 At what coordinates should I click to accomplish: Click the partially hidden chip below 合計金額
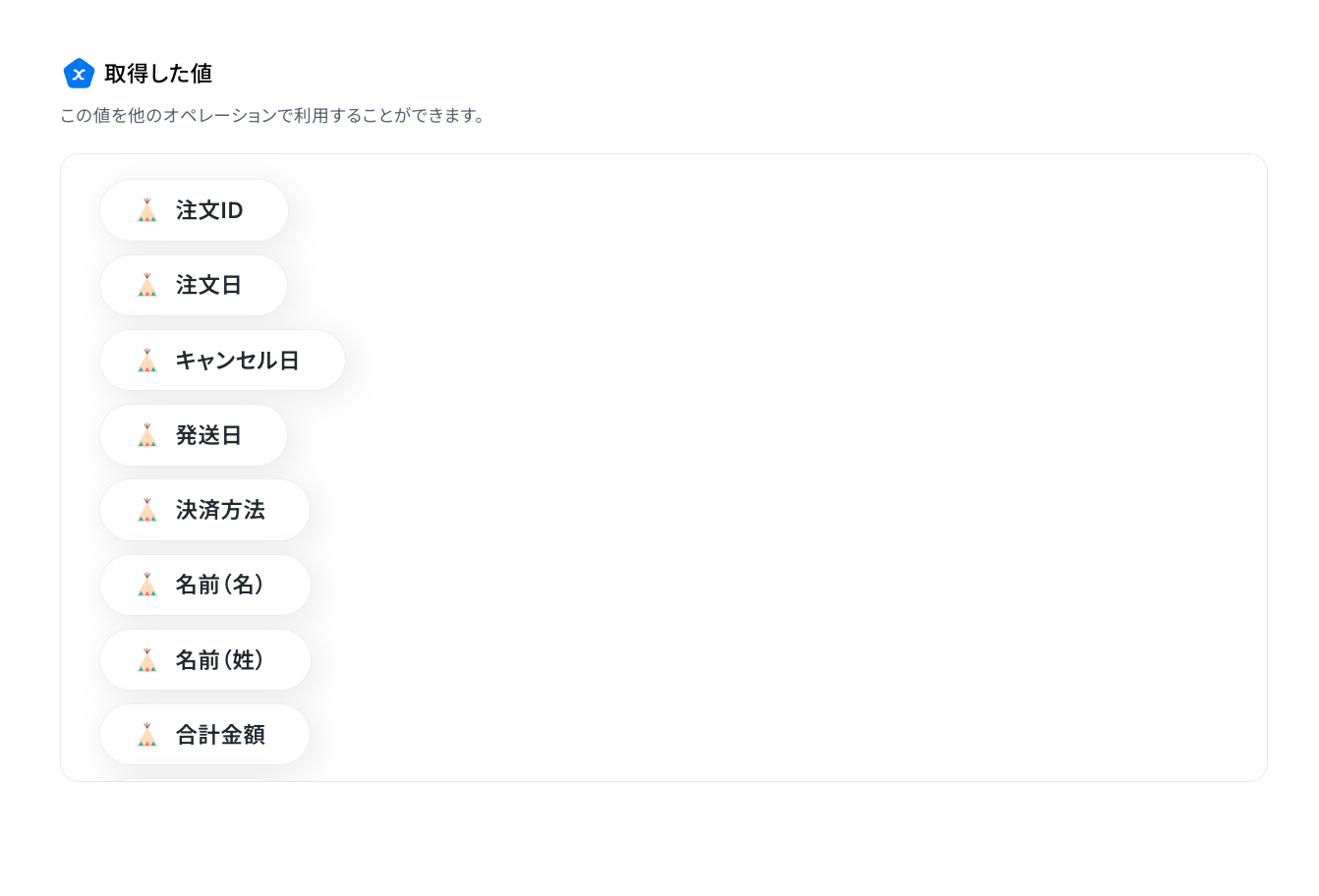[x=194, y=780]
